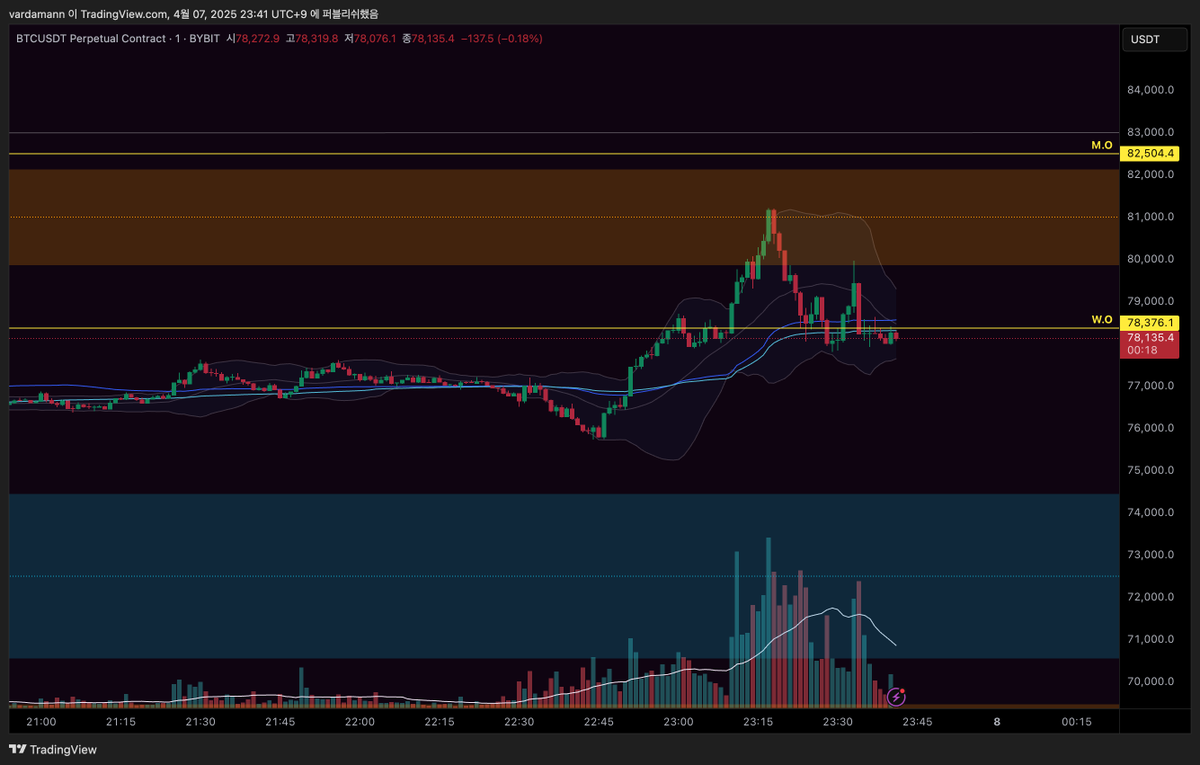Image resolution: width=1200 pixels, height=765 pixels.
Task: Click the 21:45 time axis label
Action: [280, 722]
